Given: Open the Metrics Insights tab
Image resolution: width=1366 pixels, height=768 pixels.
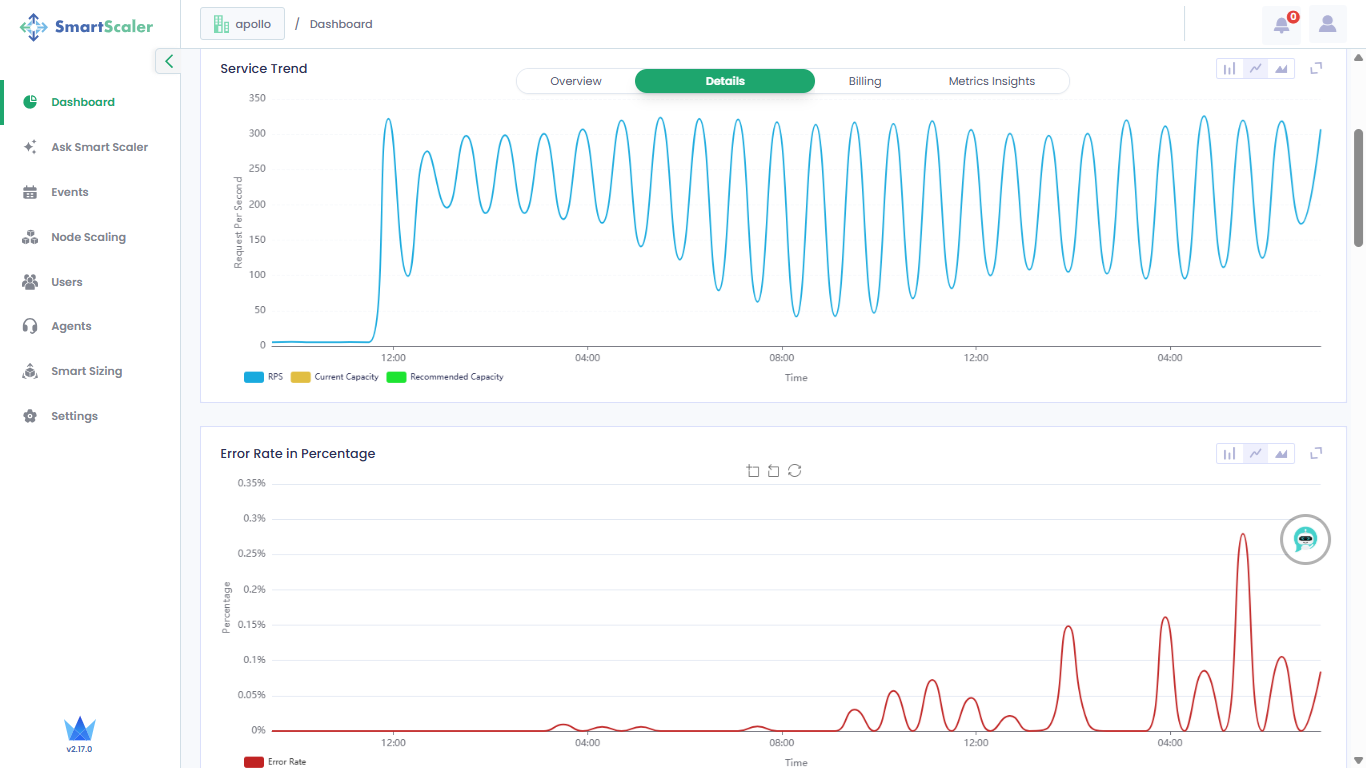Looking at the screenshot, I should (991, 81).
